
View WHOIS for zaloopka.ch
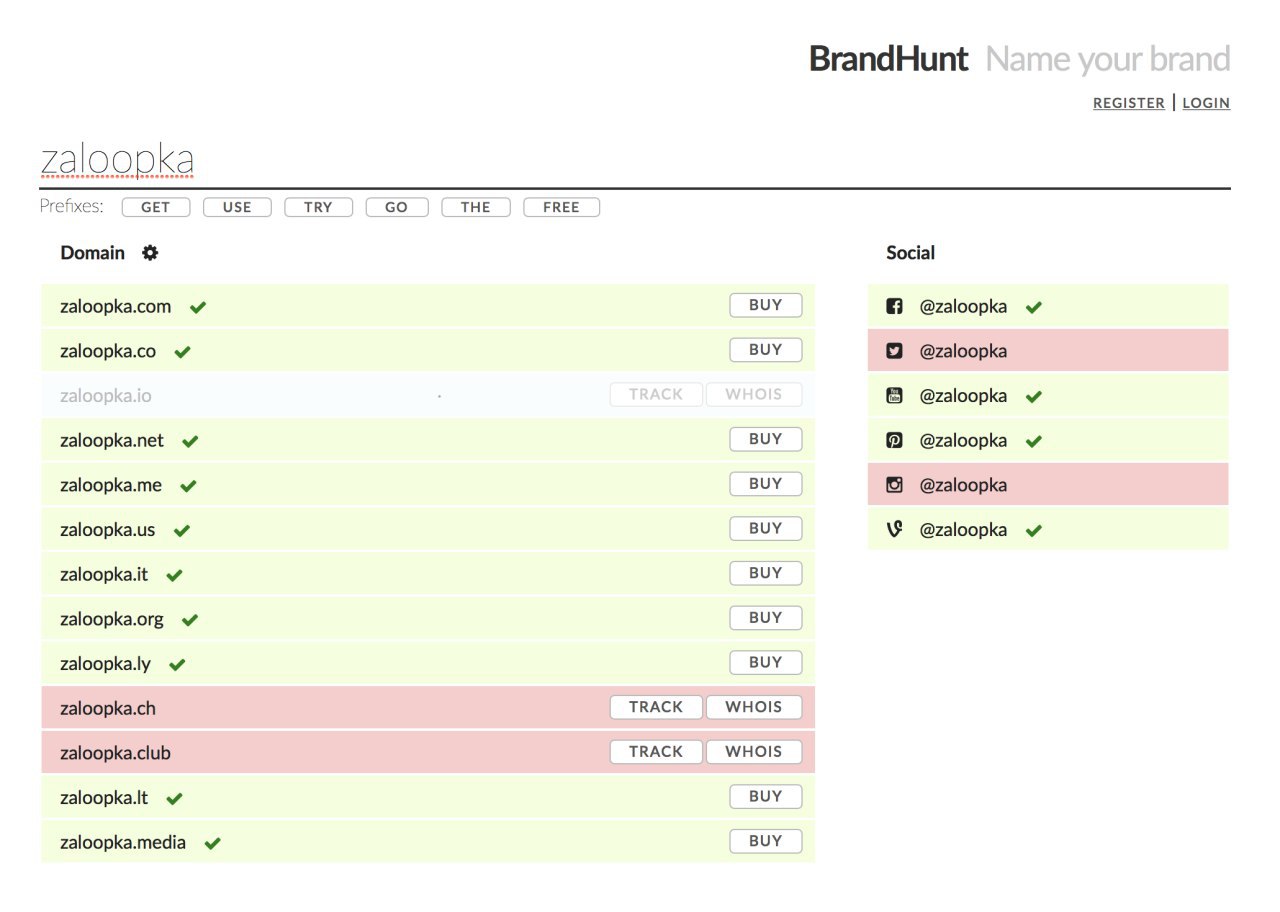(754, 707)
